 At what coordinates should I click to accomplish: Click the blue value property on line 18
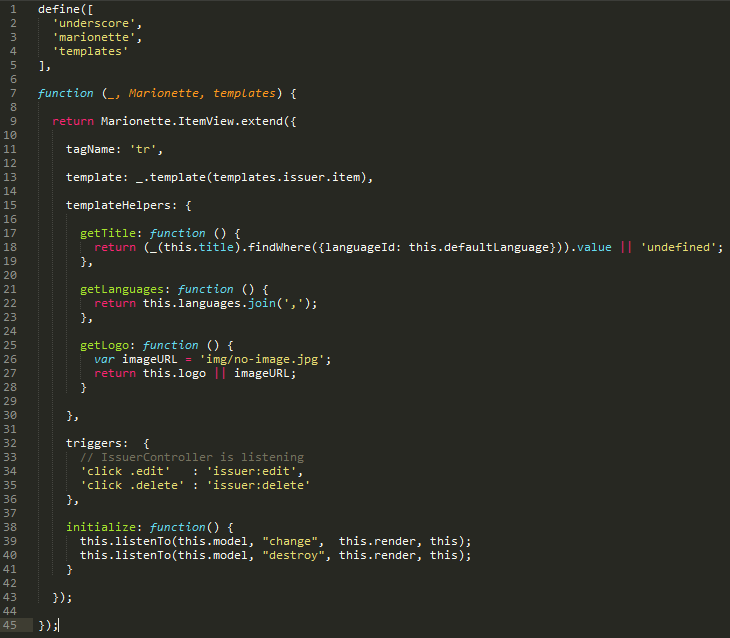coord(594,247)
